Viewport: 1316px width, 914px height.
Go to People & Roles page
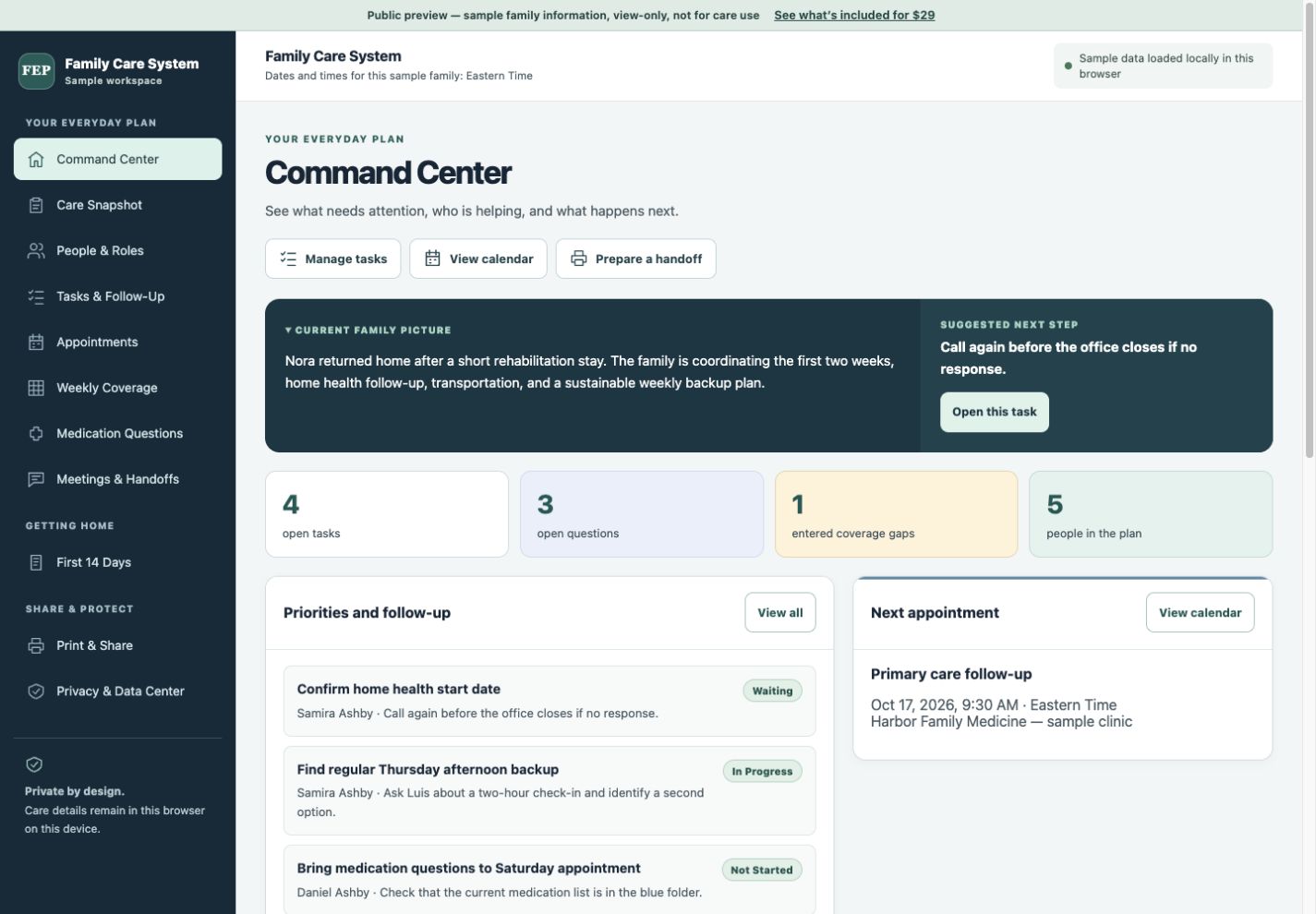pyautogui.click(x=117, y=250)
